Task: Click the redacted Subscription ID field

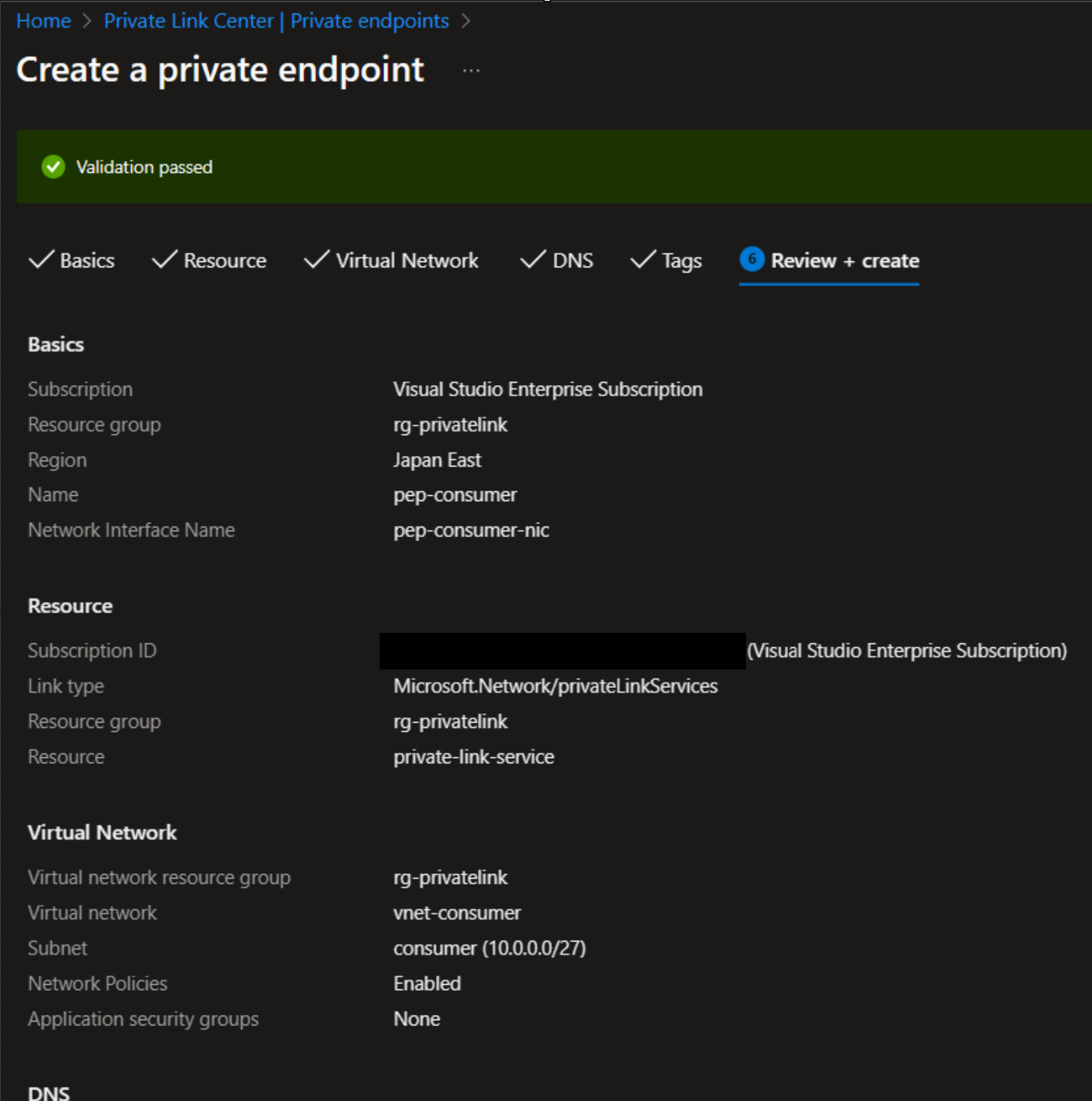Action: coord(562,650)
